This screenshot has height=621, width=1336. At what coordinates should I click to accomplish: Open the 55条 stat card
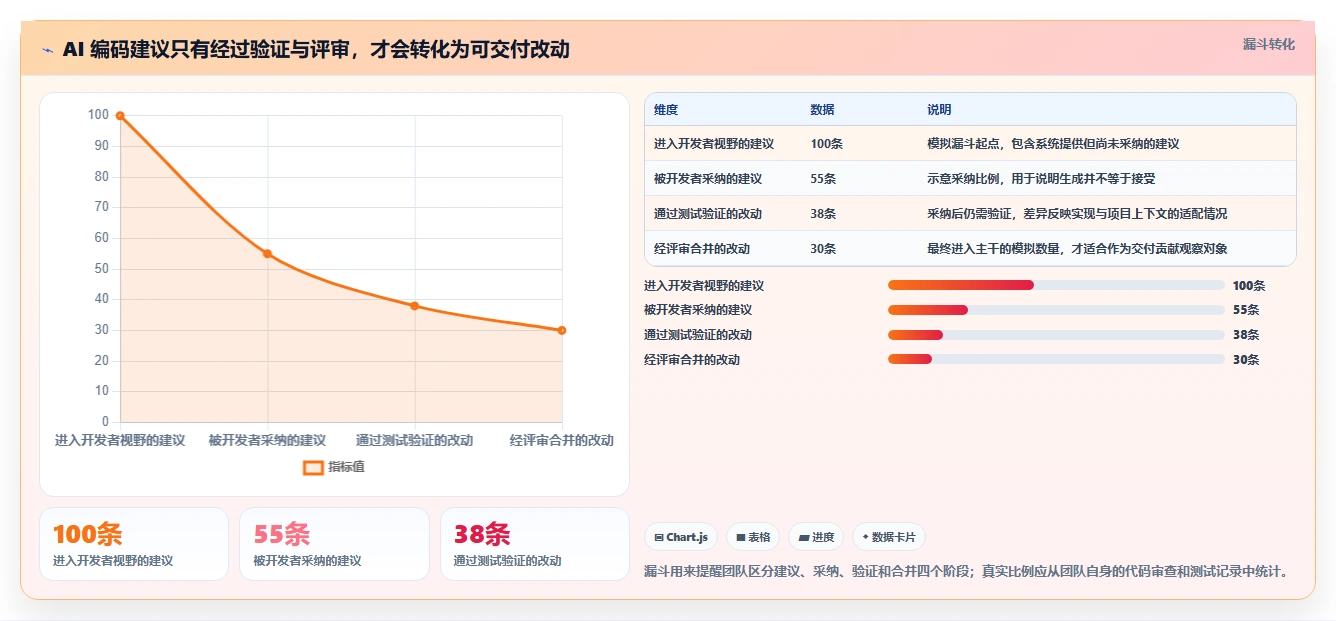(x=334, y=544)
